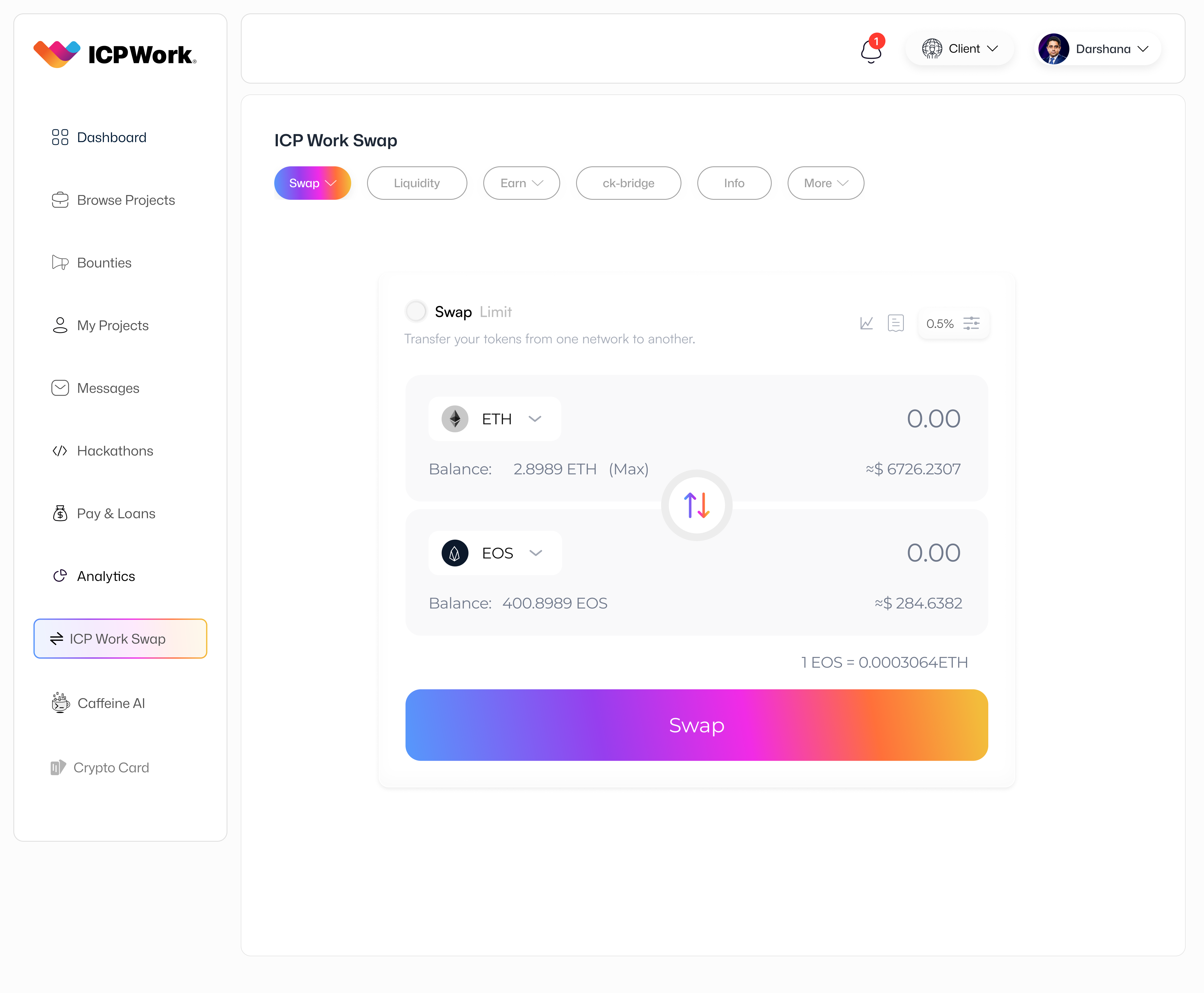Click the EOS token icon
The height and width of the screenshot is (993, 1204).
point(455,553)
